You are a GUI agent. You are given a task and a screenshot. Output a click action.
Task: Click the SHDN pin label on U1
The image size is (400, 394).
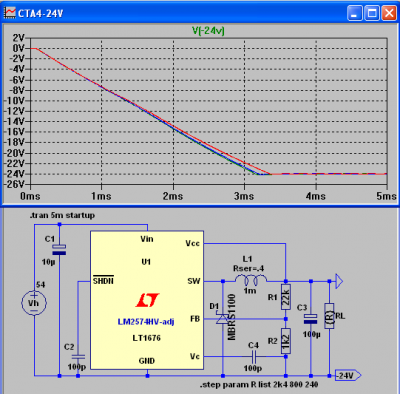pyautogui.click(x=103, y=281)
